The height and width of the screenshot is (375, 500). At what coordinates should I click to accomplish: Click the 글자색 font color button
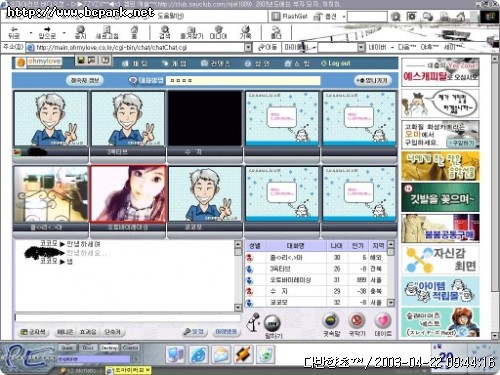point(34,332)
